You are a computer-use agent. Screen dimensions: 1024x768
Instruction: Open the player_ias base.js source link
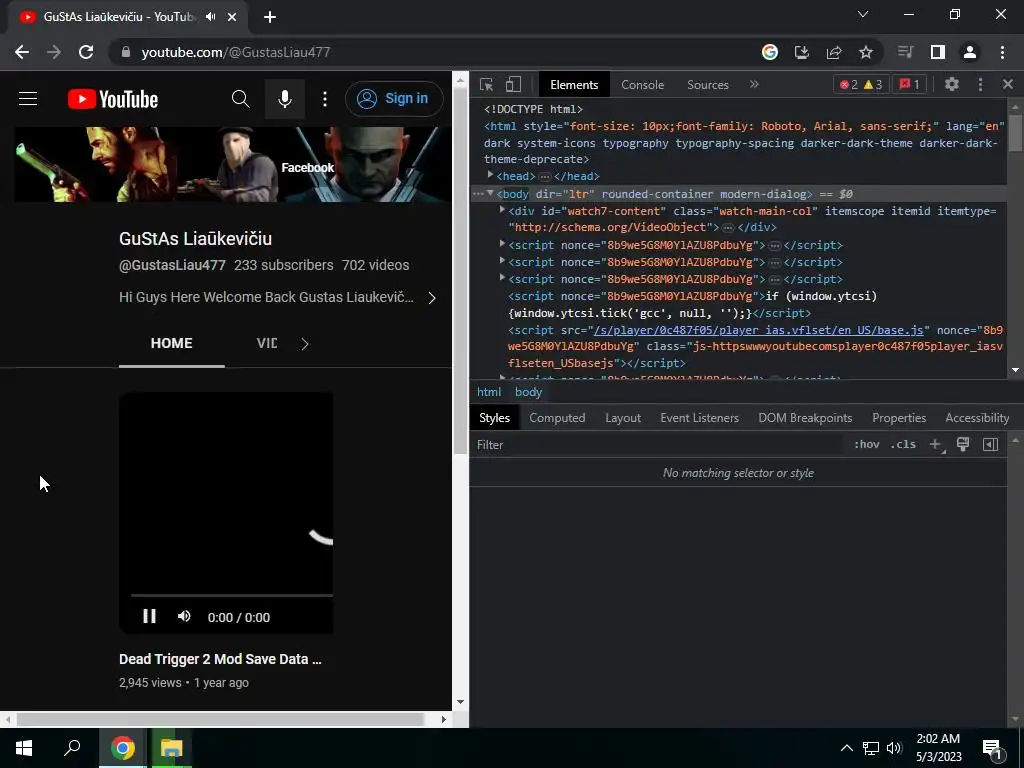758,330
